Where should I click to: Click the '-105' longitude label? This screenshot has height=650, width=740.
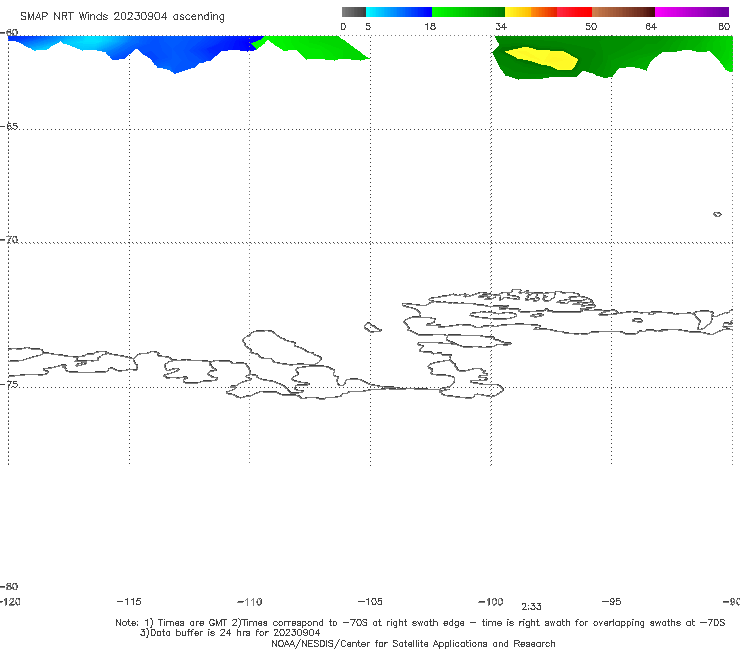(x=370, y=601)
